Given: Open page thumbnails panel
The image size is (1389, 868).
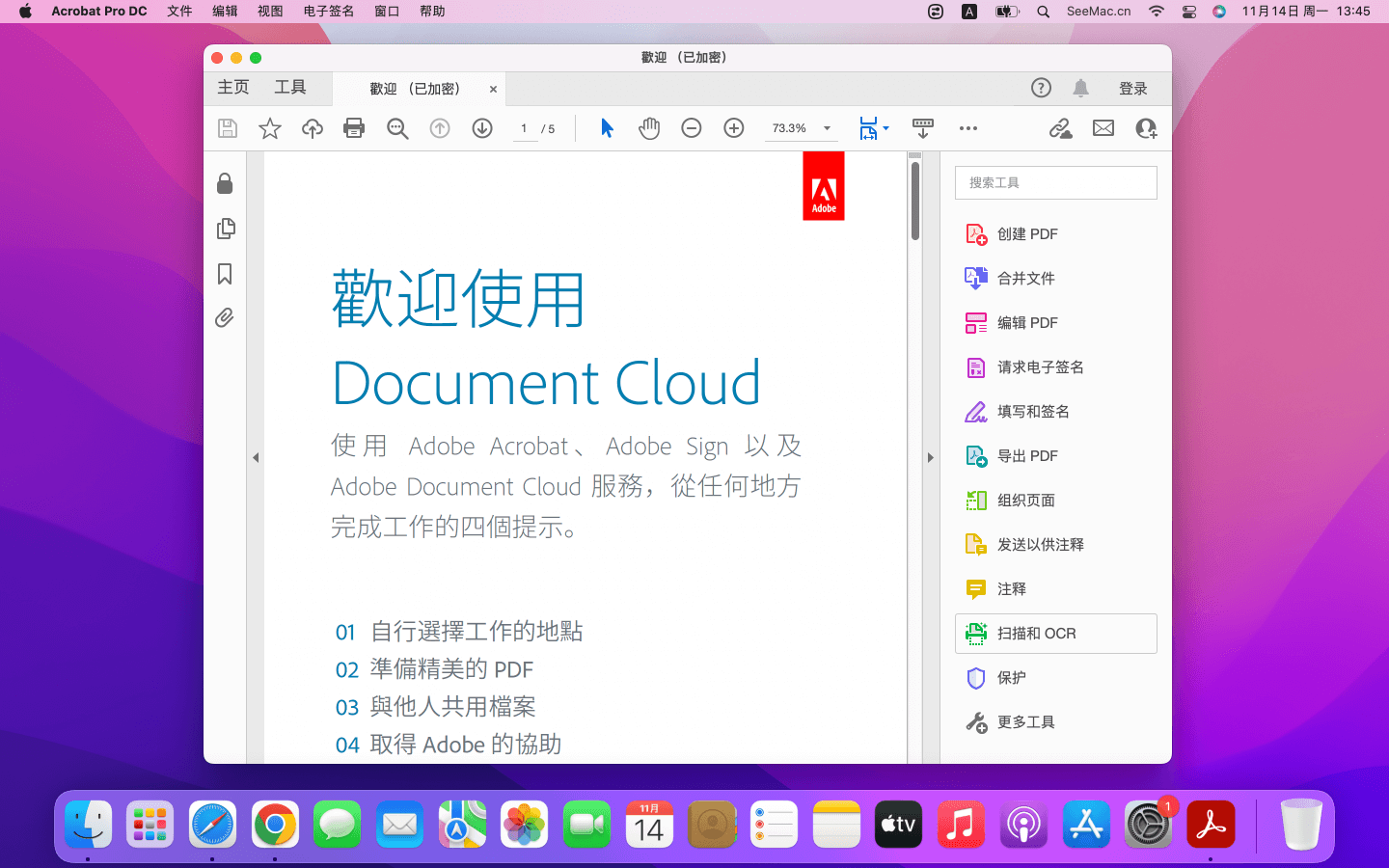Looking at the screenshot, I should pos(225,229).
